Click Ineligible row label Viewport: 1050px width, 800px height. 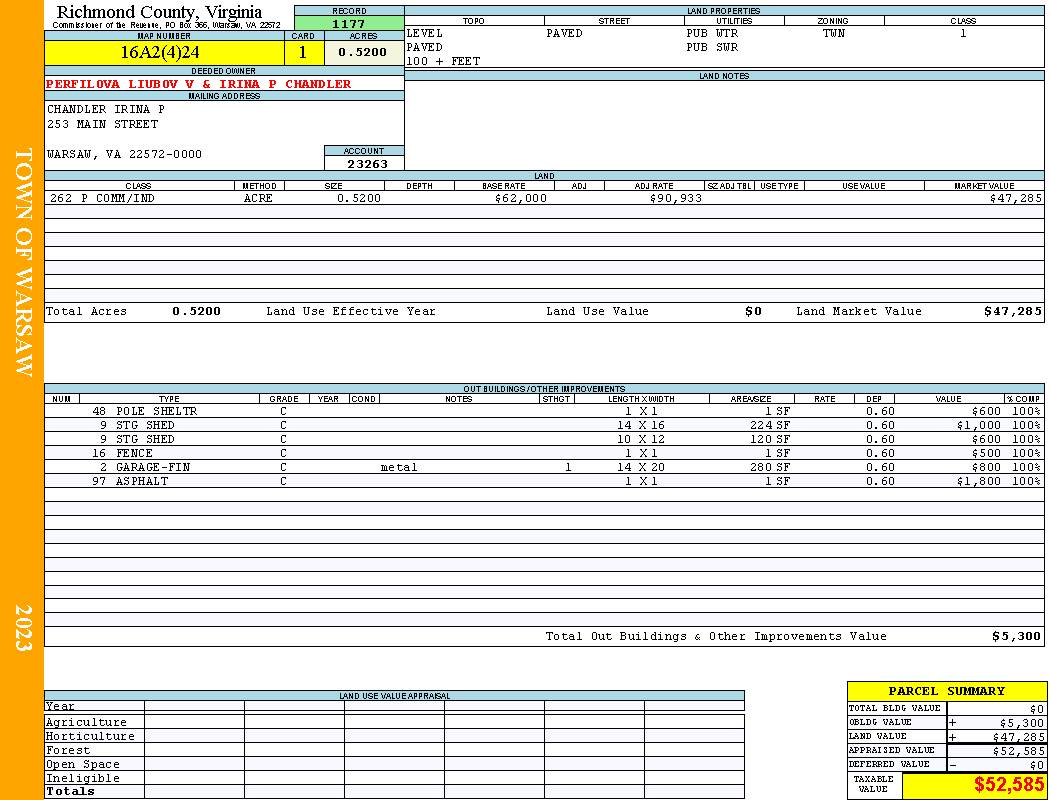point(82,779)
